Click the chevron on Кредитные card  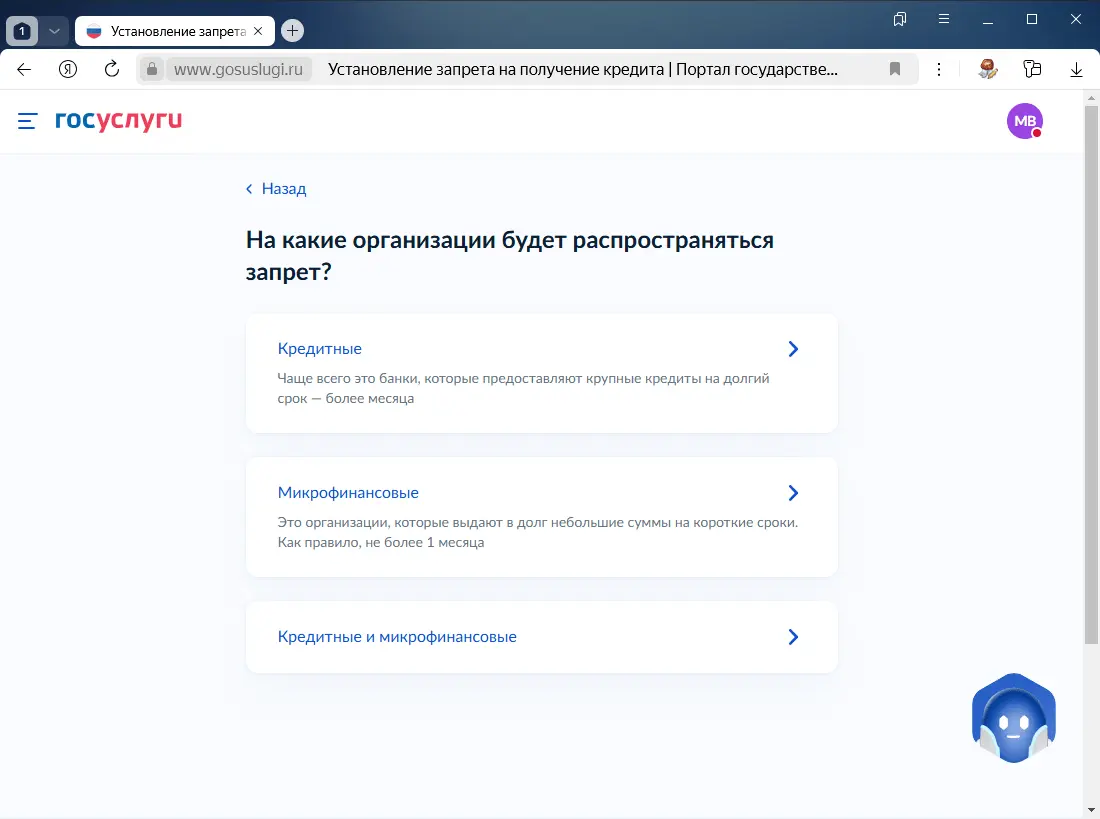click(793, 349)
